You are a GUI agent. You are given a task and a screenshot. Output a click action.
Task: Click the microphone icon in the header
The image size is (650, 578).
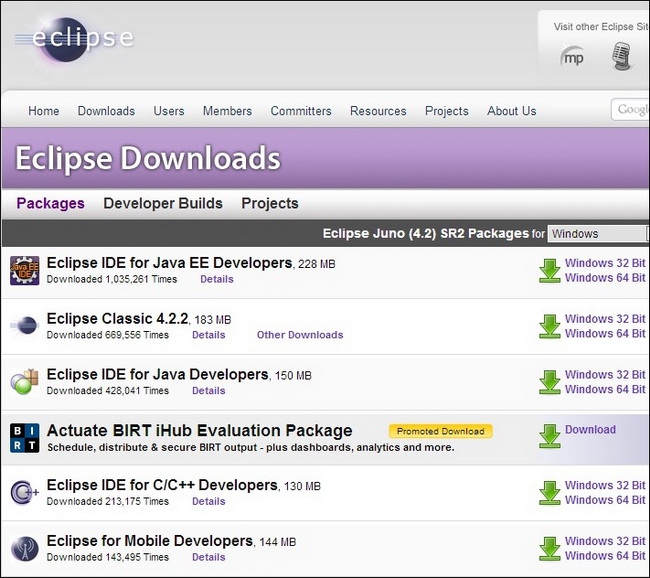[621, 56]
